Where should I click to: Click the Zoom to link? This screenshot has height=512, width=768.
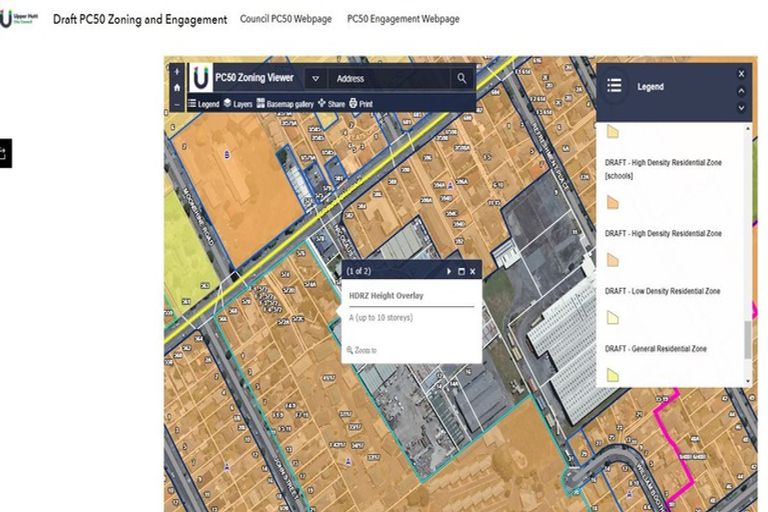click(x=362, y=350)
